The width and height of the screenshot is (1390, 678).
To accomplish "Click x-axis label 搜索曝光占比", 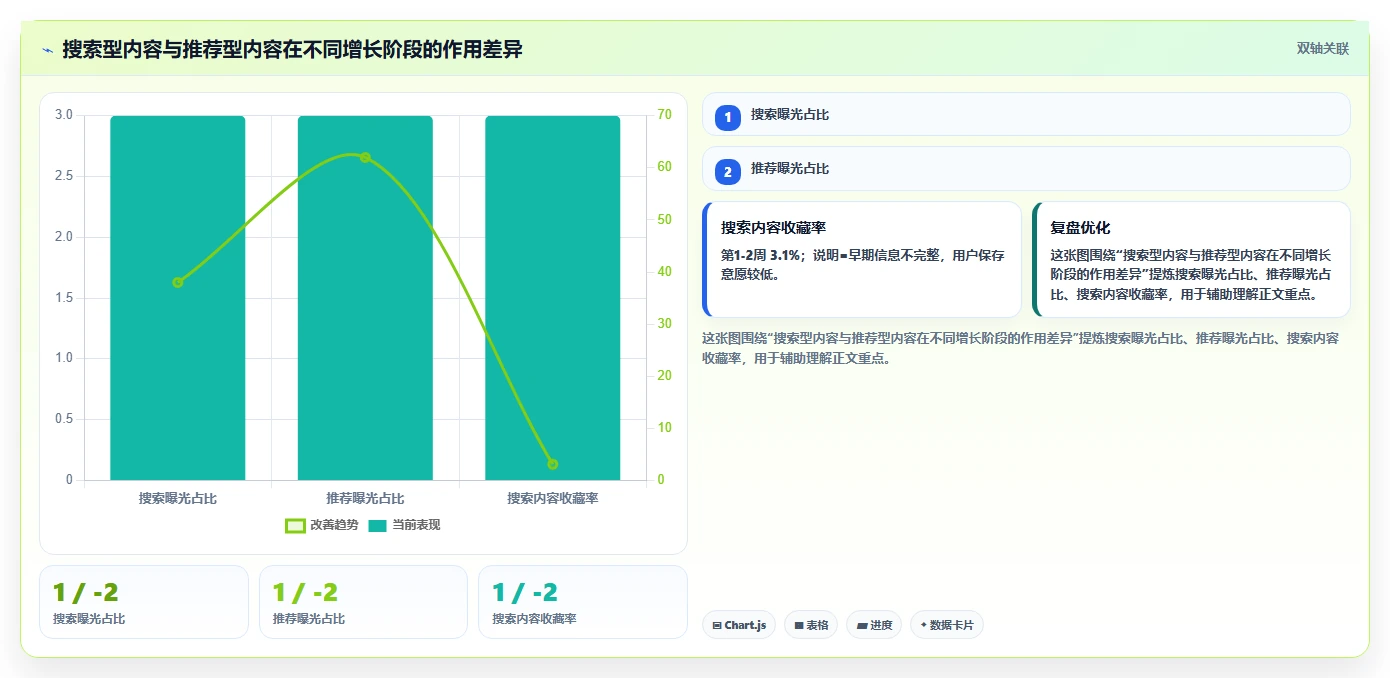I will (x=178, y=498).
